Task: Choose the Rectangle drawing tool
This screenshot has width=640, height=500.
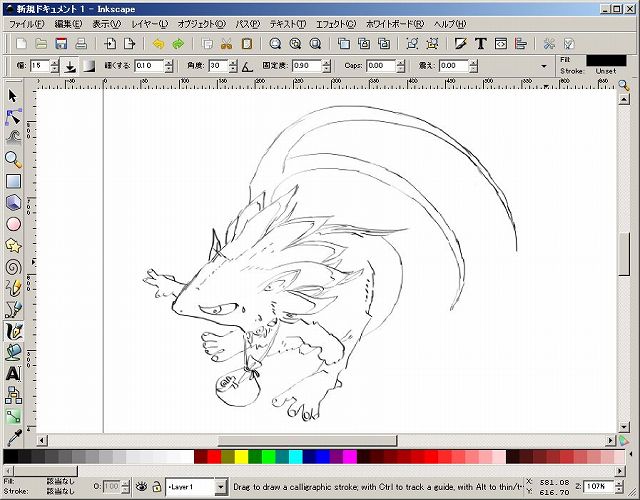Action: pyautogui.click(x=13, y=181)
